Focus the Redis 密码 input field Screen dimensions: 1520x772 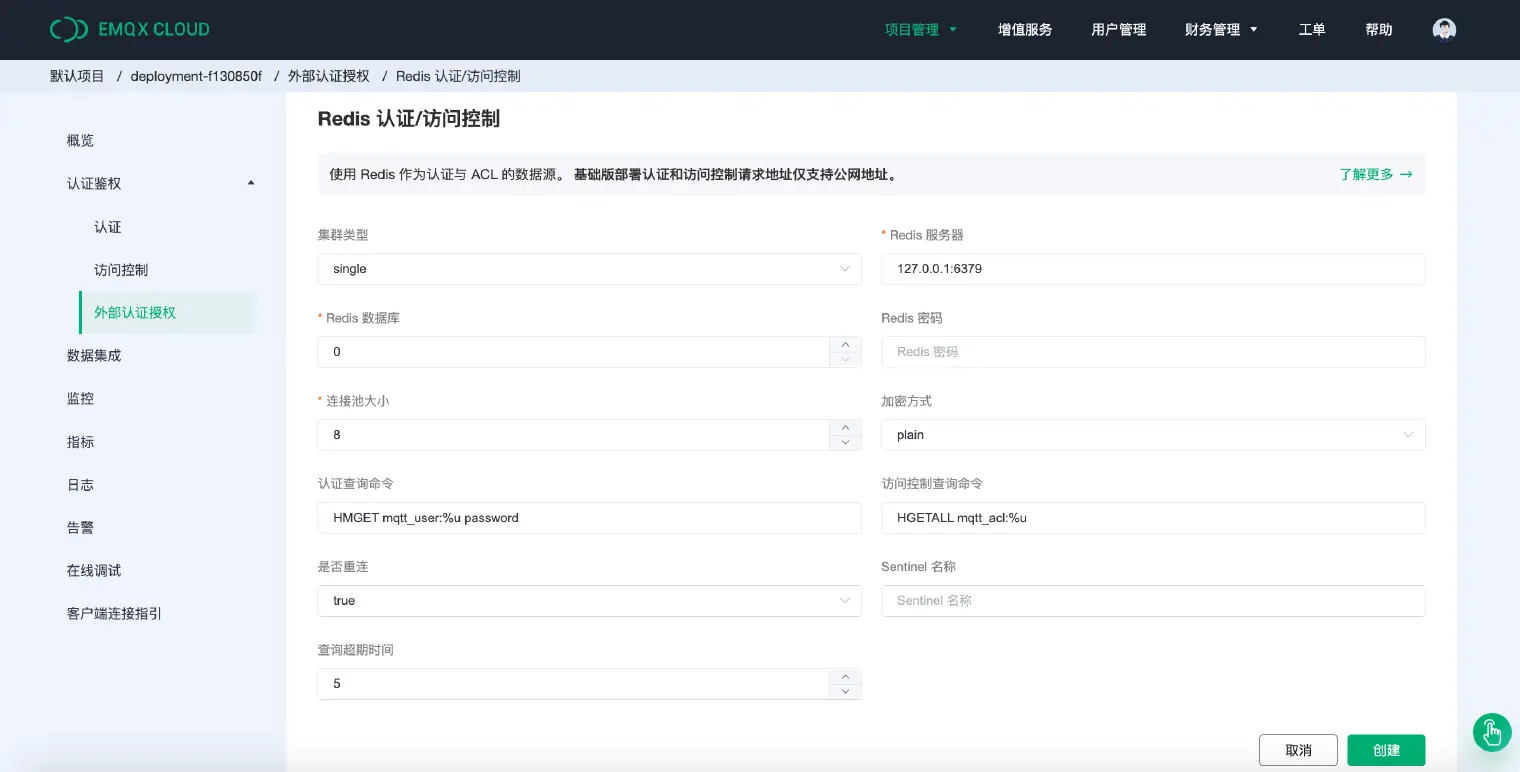click(1153, 352)
